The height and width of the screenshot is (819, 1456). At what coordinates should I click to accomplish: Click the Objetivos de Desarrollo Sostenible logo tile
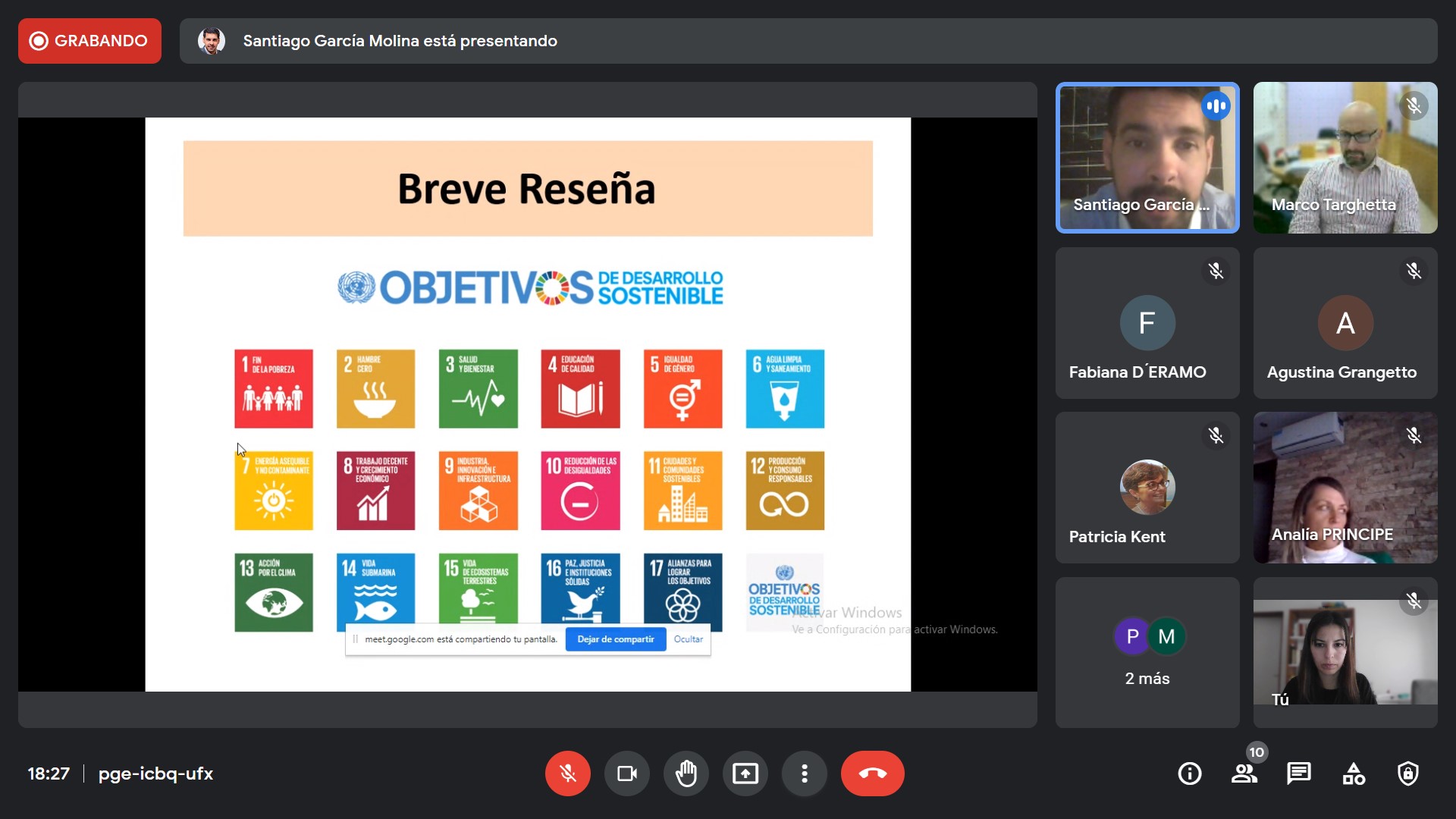pyautogui.click(x=786, y=593)
